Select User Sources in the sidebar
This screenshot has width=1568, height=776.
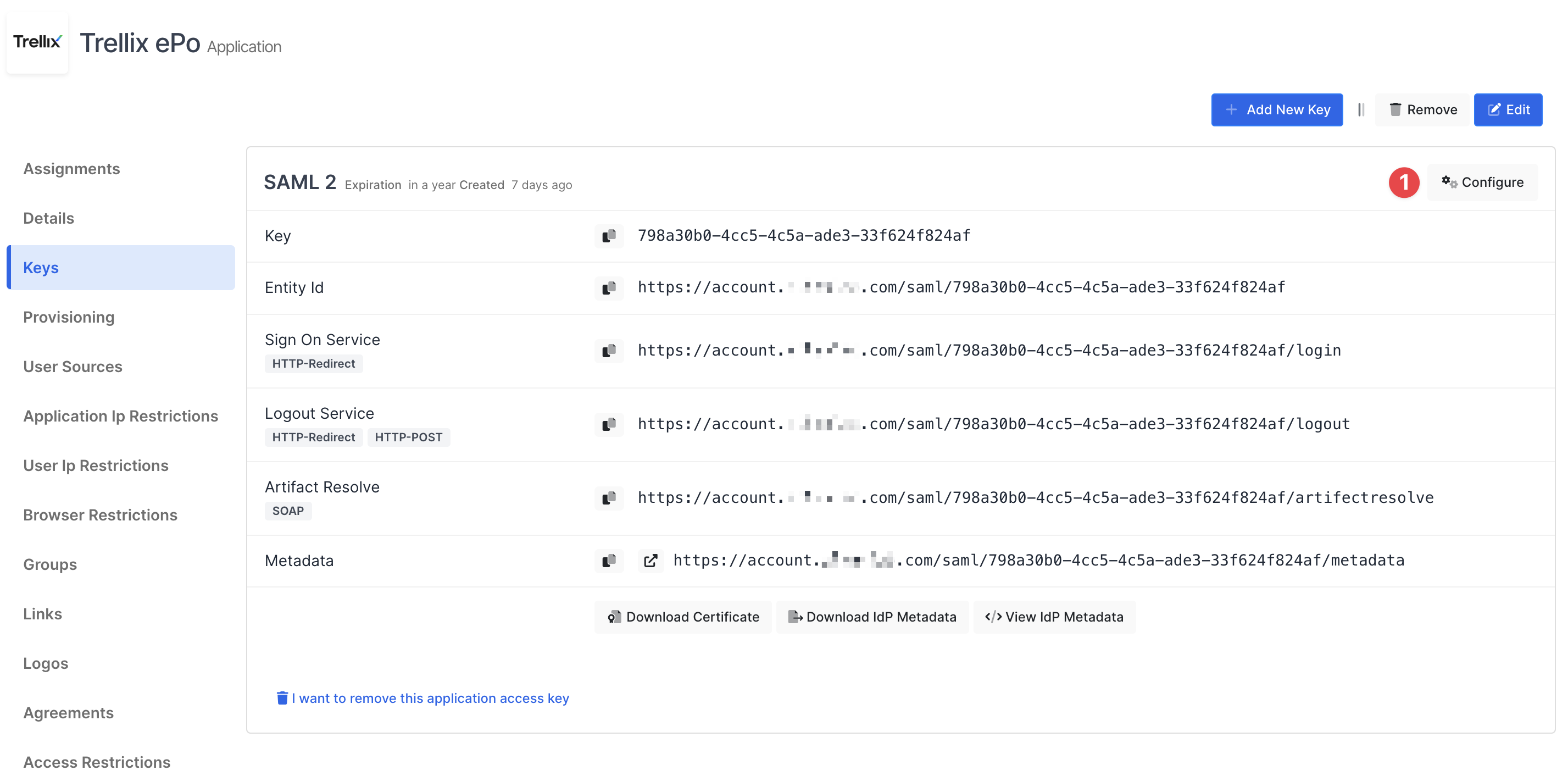click(73, 366)
